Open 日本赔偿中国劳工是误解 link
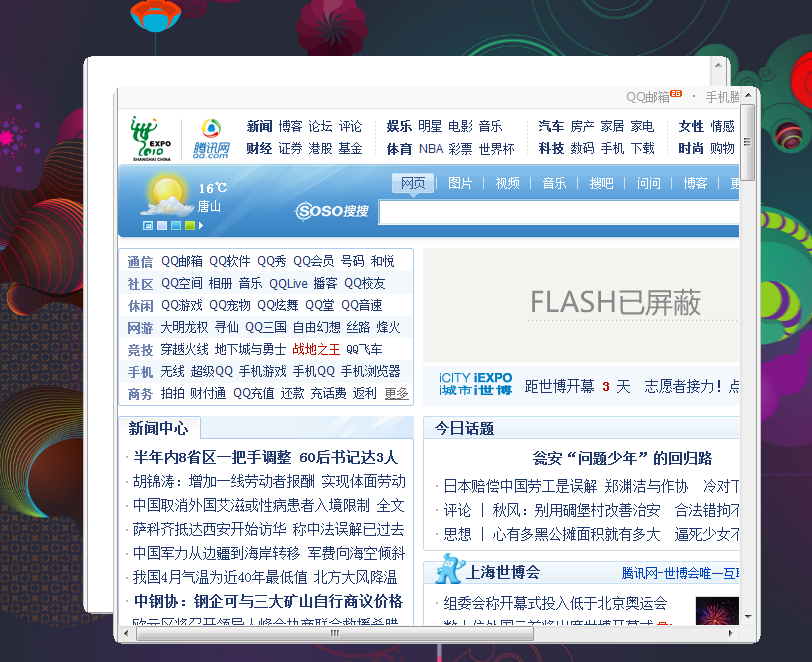 coord(520,486)
